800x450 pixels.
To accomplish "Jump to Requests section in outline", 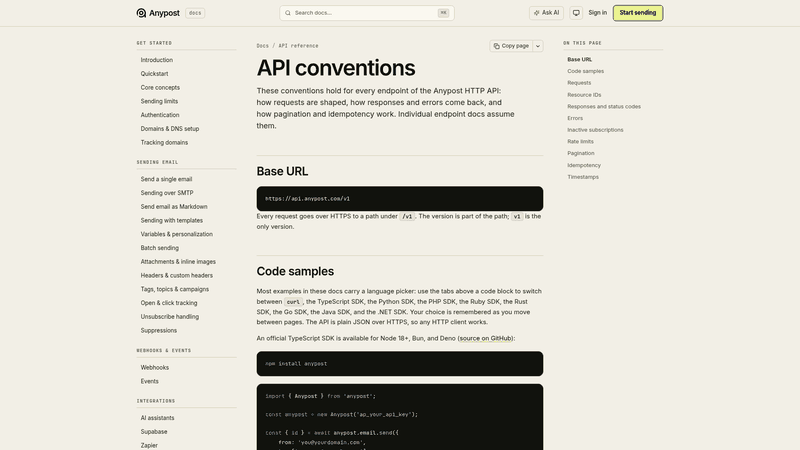I will pos(579,83).
